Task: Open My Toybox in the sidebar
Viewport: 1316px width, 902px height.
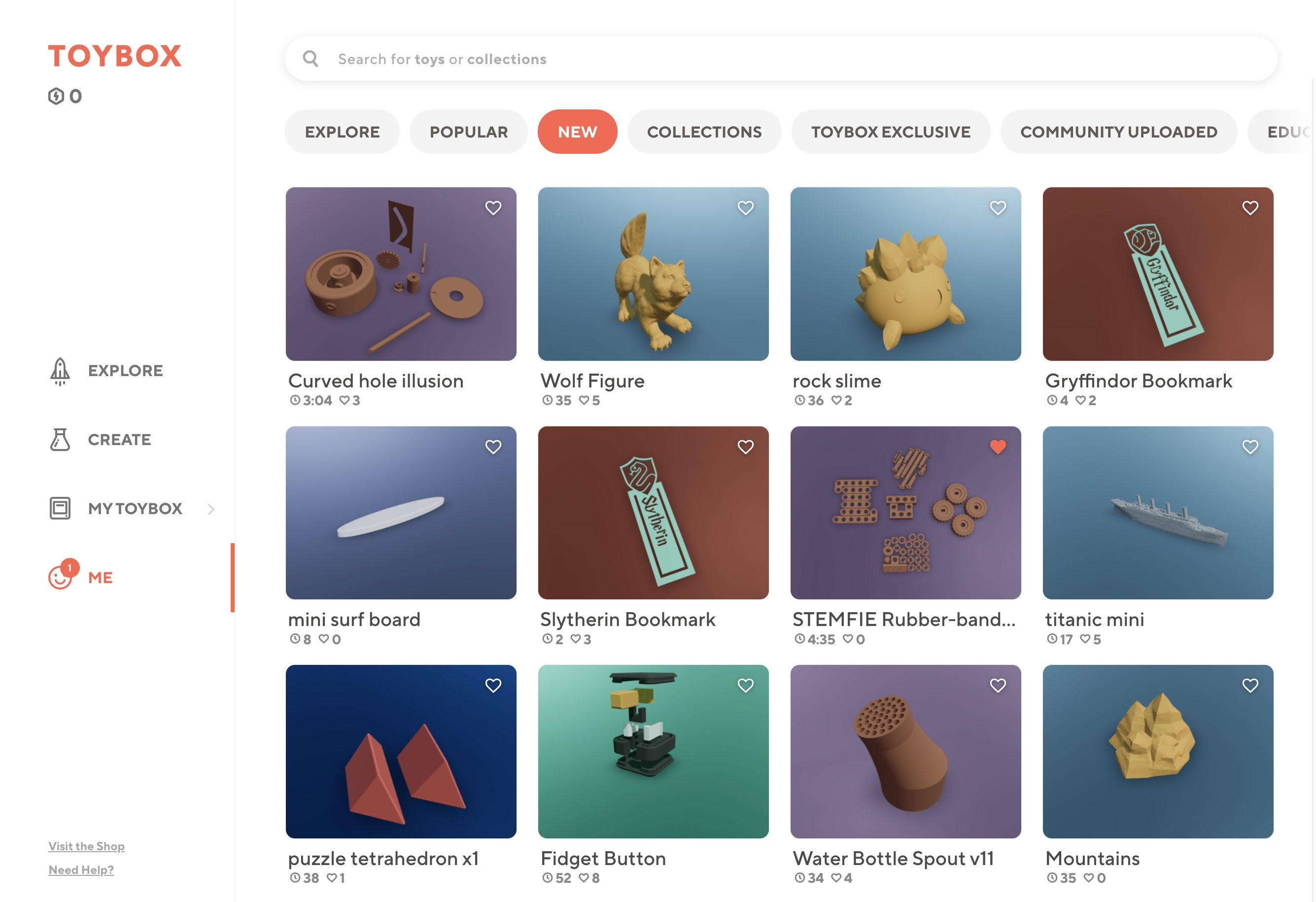Action: [x=135, y=509]
